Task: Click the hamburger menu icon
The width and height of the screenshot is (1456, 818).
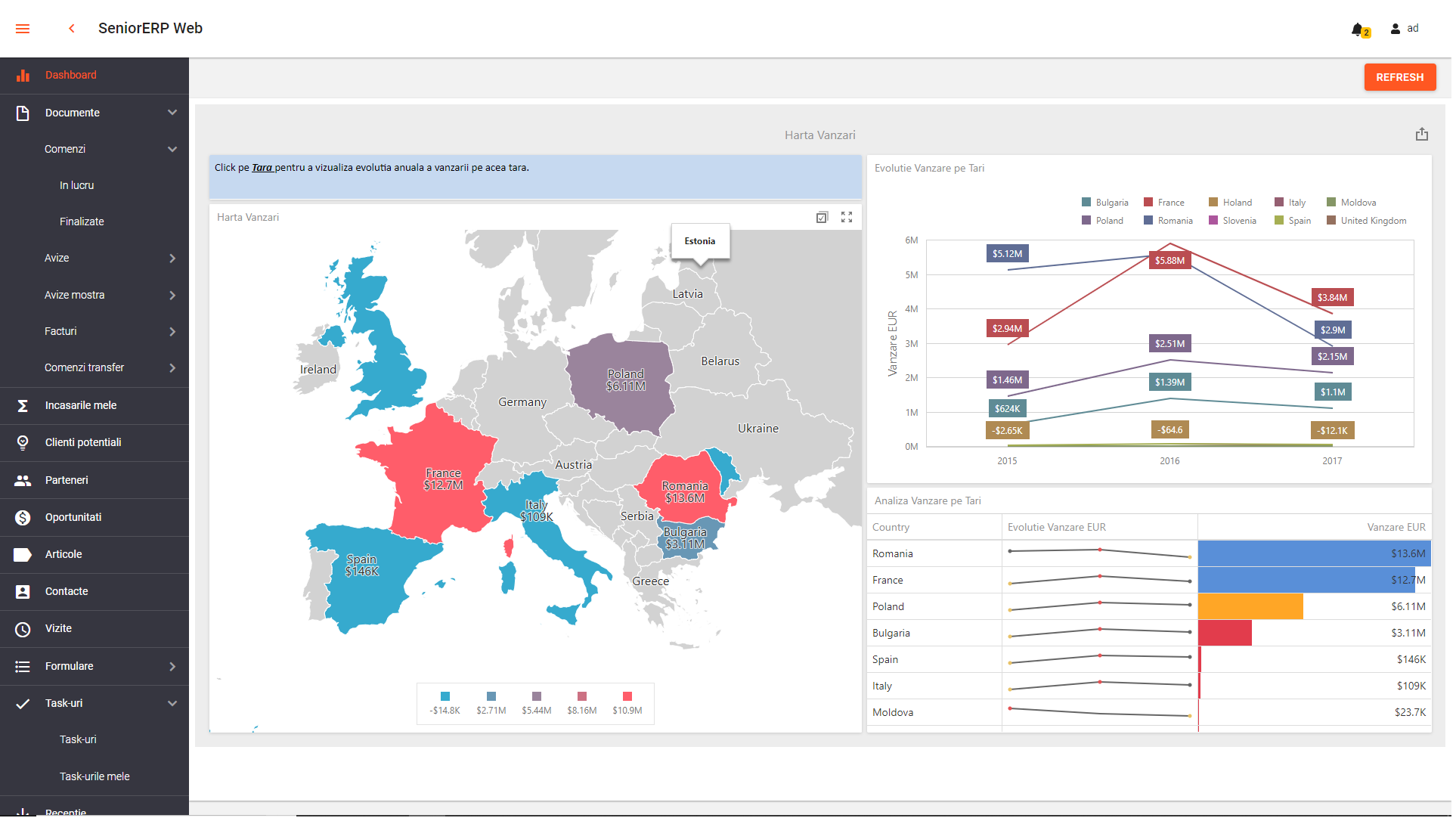Action: [23, 29]
